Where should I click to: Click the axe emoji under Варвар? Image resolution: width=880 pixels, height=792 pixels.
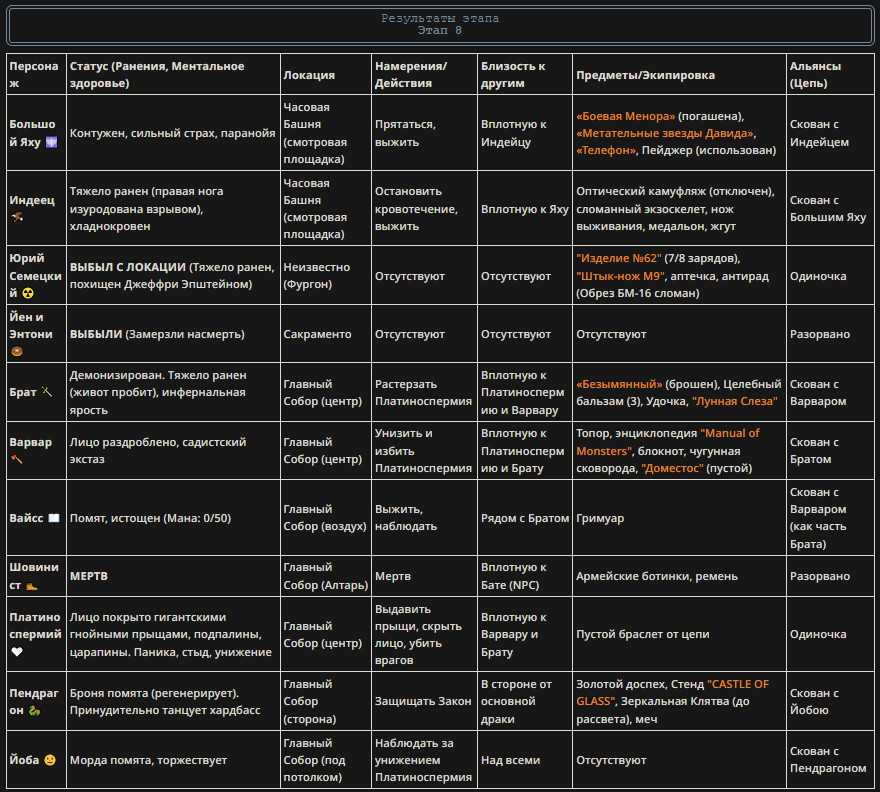pos(17,459)
